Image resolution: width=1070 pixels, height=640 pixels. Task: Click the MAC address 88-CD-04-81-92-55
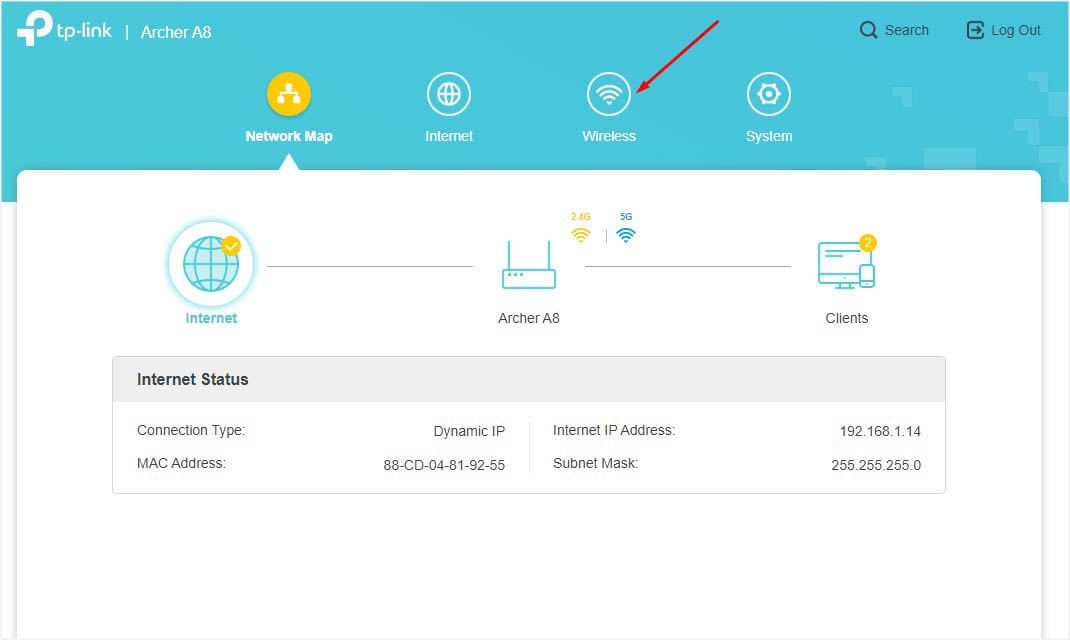(x=444, y=465)
